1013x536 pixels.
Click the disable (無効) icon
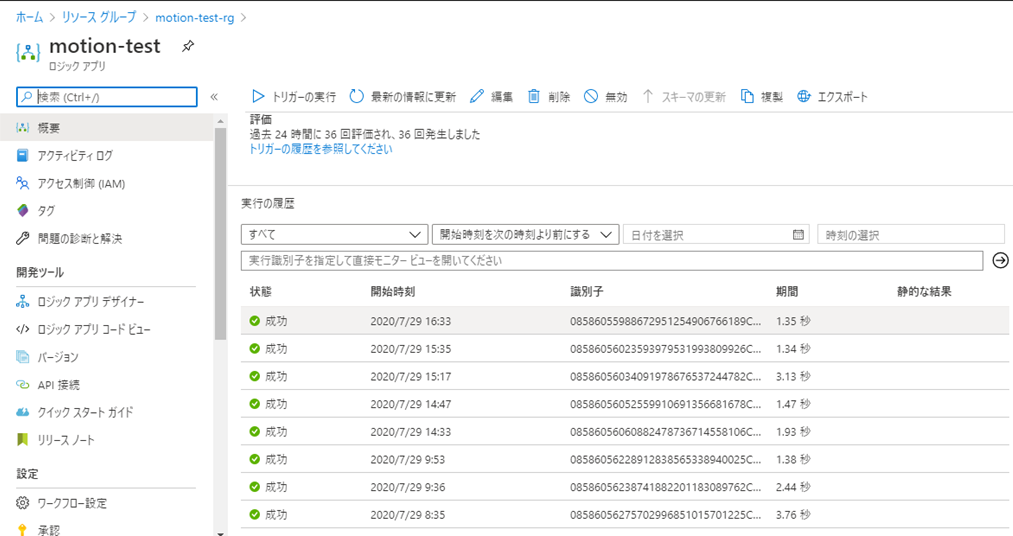590,96
